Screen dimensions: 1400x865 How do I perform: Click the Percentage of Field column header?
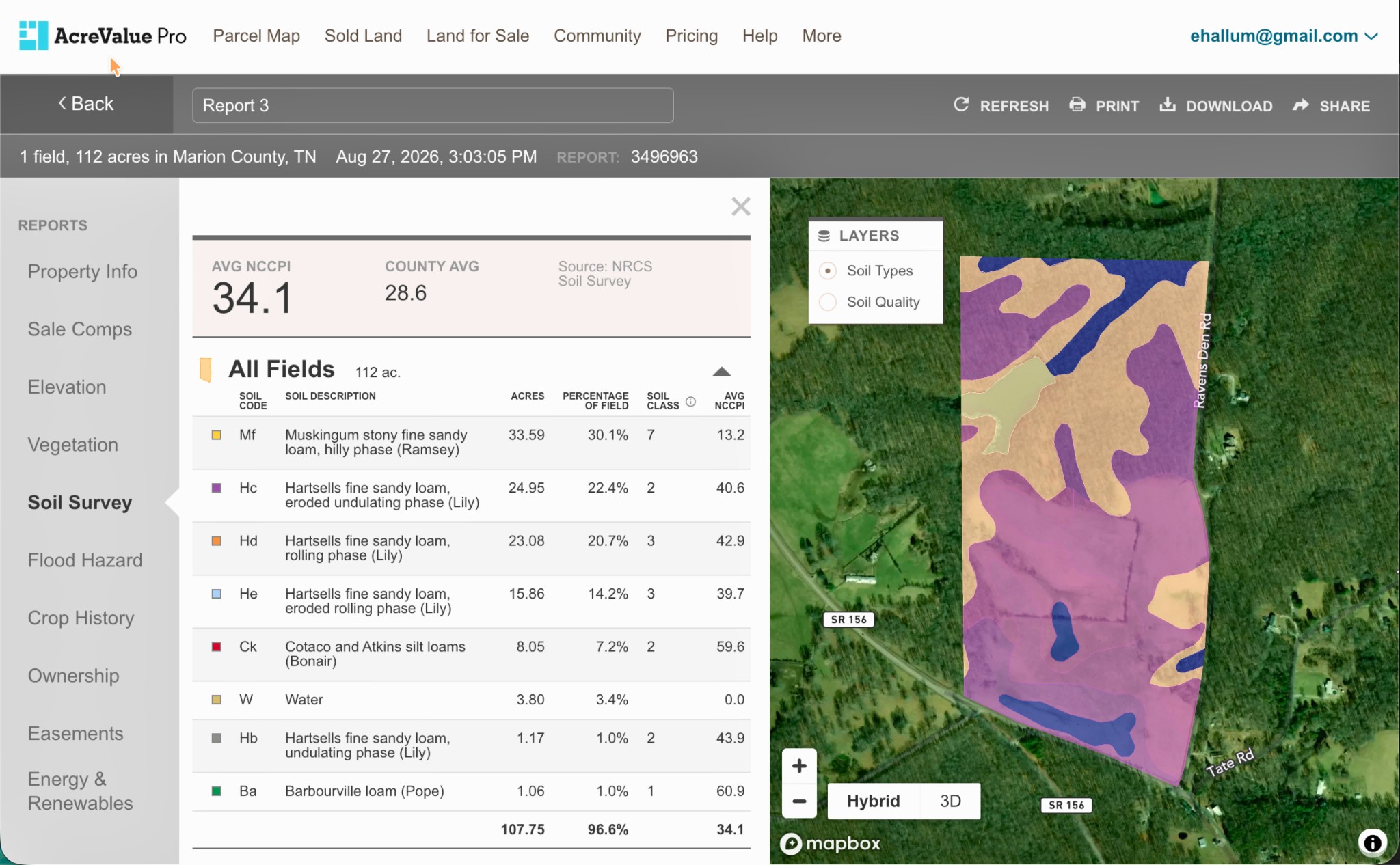coord(595,400)
